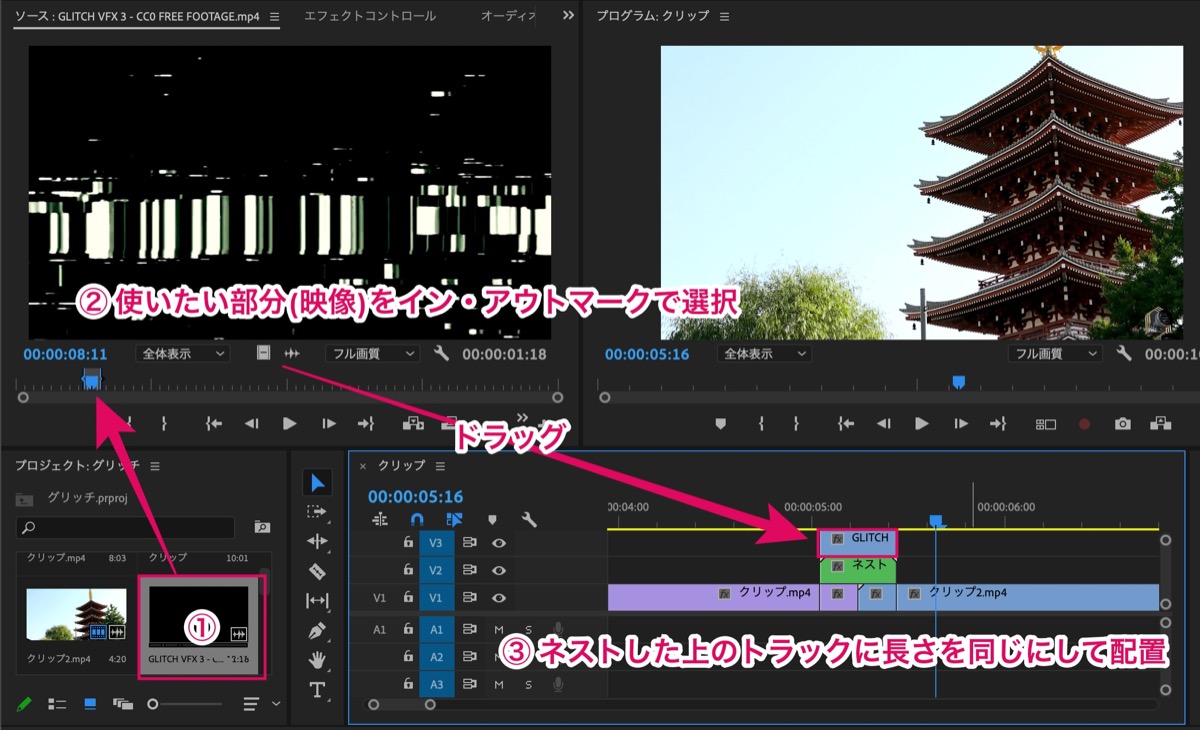The width and height of the screenshot is (1200, 730).
Task: Solo audio track A3
Action: (x=529, y=685)
